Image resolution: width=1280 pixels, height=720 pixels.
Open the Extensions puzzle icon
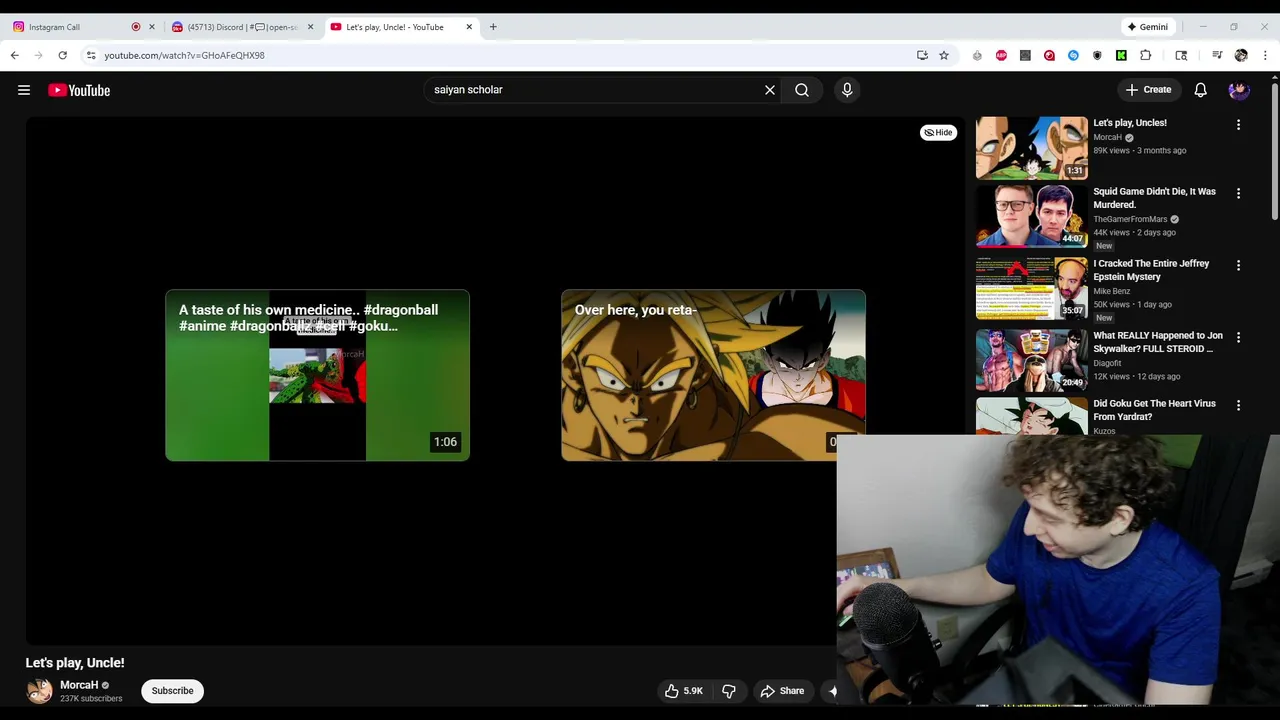point(1145,55)
